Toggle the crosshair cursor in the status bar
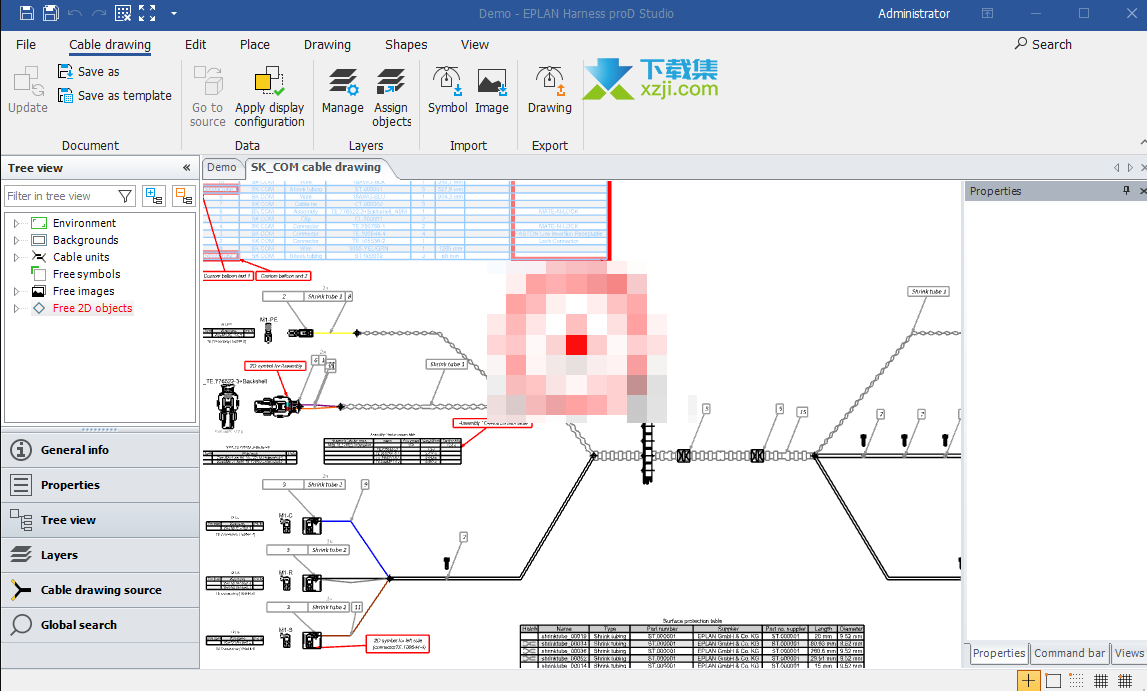The height and width of the screenshot is (691, 1147). click(1028, 681)
